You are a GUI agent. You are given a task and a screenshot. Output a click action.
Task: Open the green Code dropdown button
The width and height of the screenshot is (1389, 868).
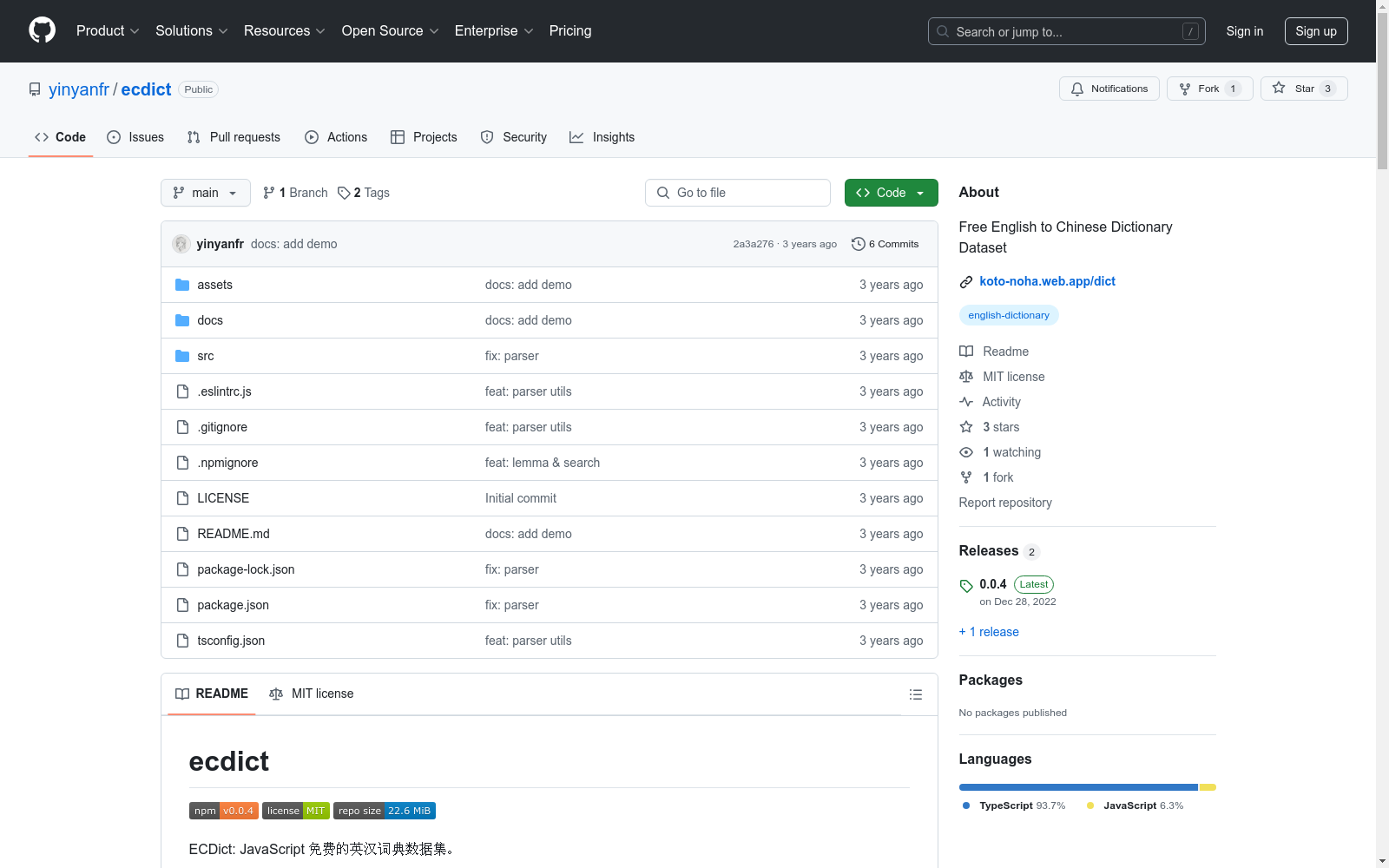tap(891, 193)
